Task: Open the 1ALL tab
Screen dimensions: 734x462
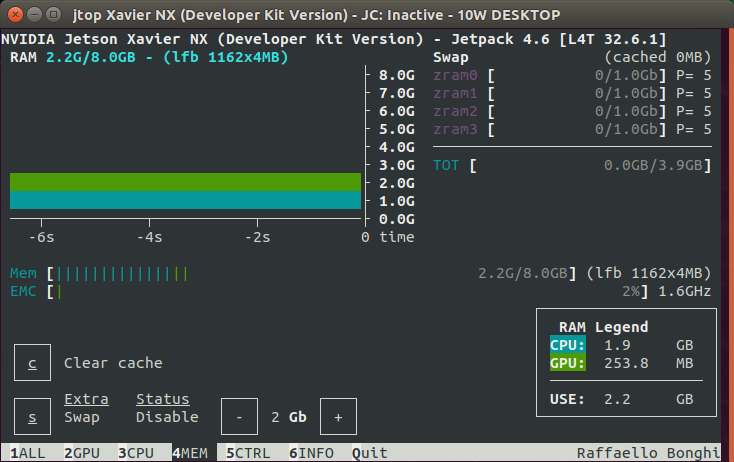Action: pyautogui.click(x=28, y=453)
